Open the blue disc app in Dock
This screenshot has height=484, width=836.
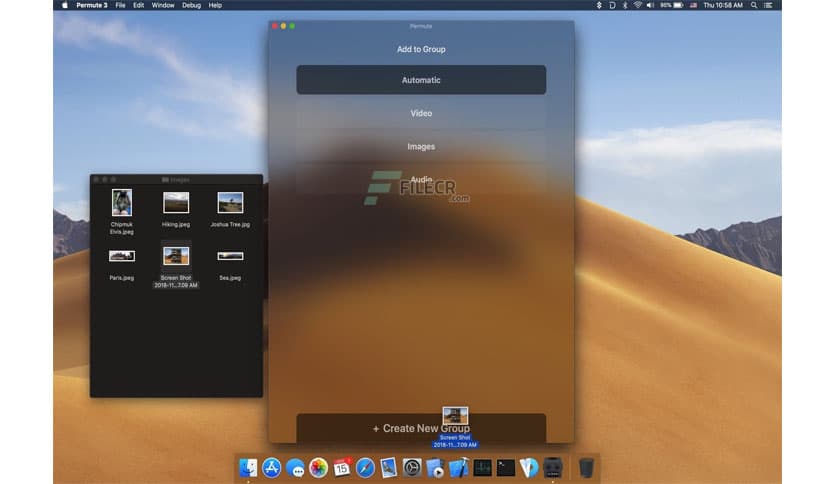(x=529, y=468)
